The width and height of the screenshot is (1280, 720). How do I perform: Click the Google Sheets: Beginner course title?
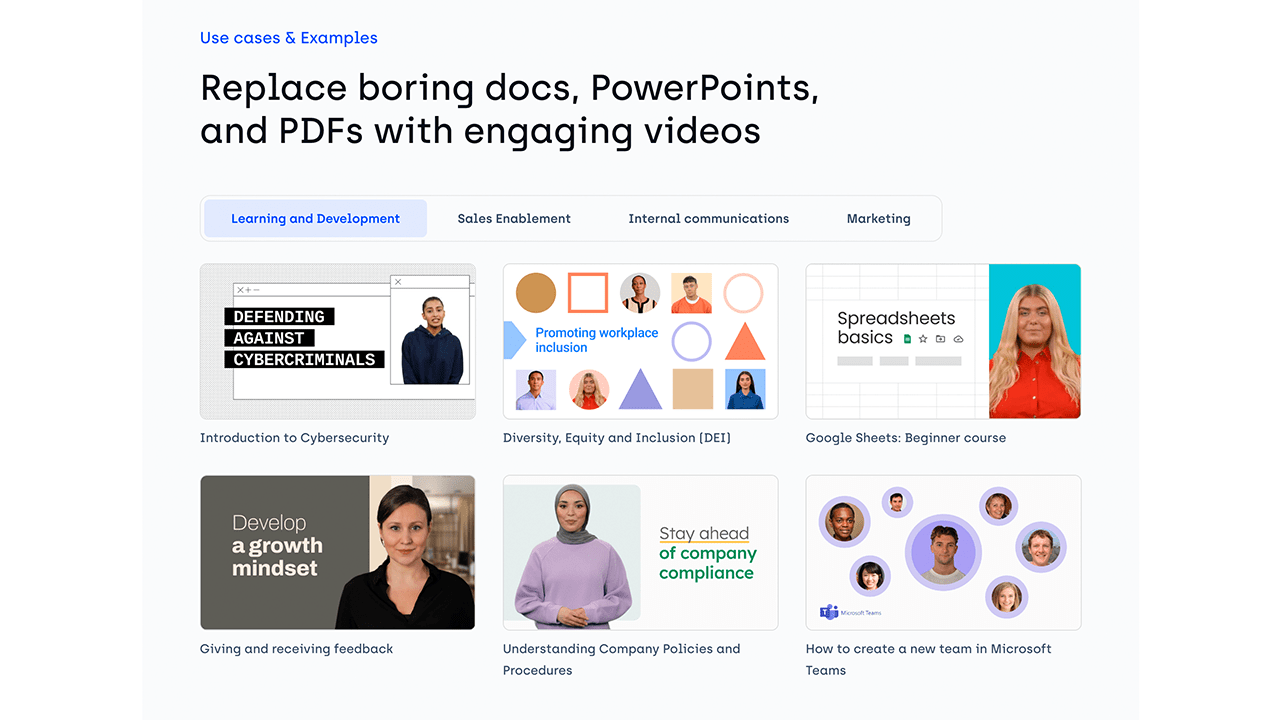click(905, 438)
